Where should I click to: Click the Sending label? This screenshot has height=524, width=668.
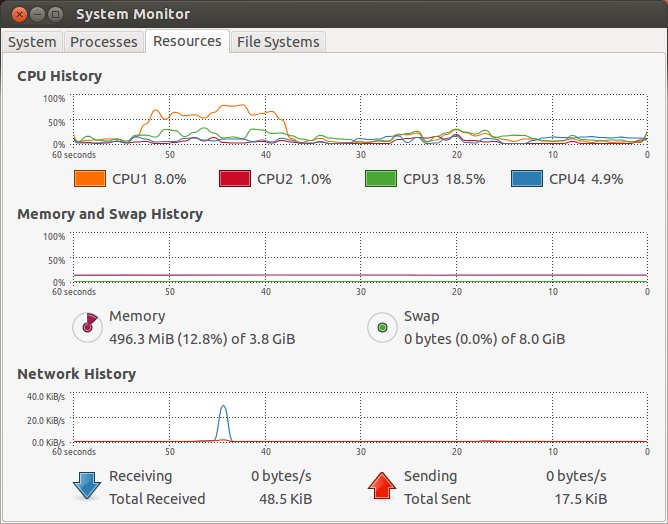click(430, 476)
